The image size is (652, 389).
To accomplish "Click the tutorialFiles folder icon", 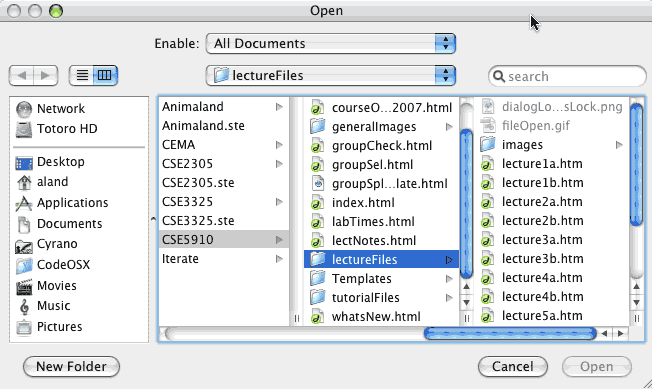I will [318, 298].
